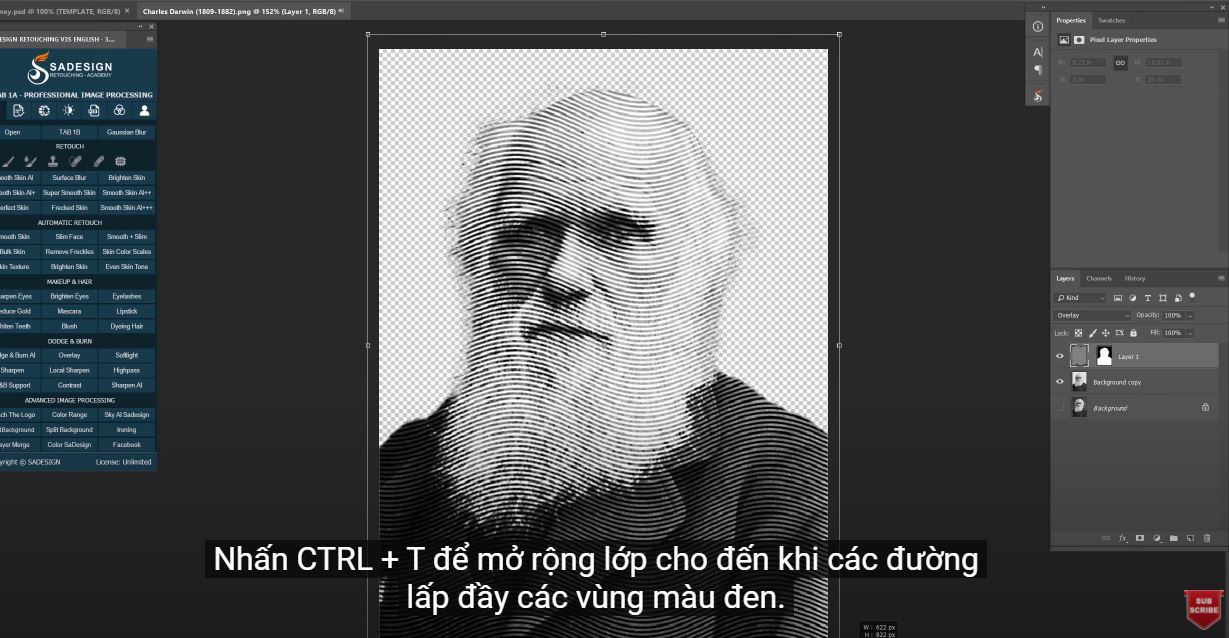Viewport: 1229px width, 638px height.
Task: Hide the Background copy layer eye
Action: (1060, 382)
